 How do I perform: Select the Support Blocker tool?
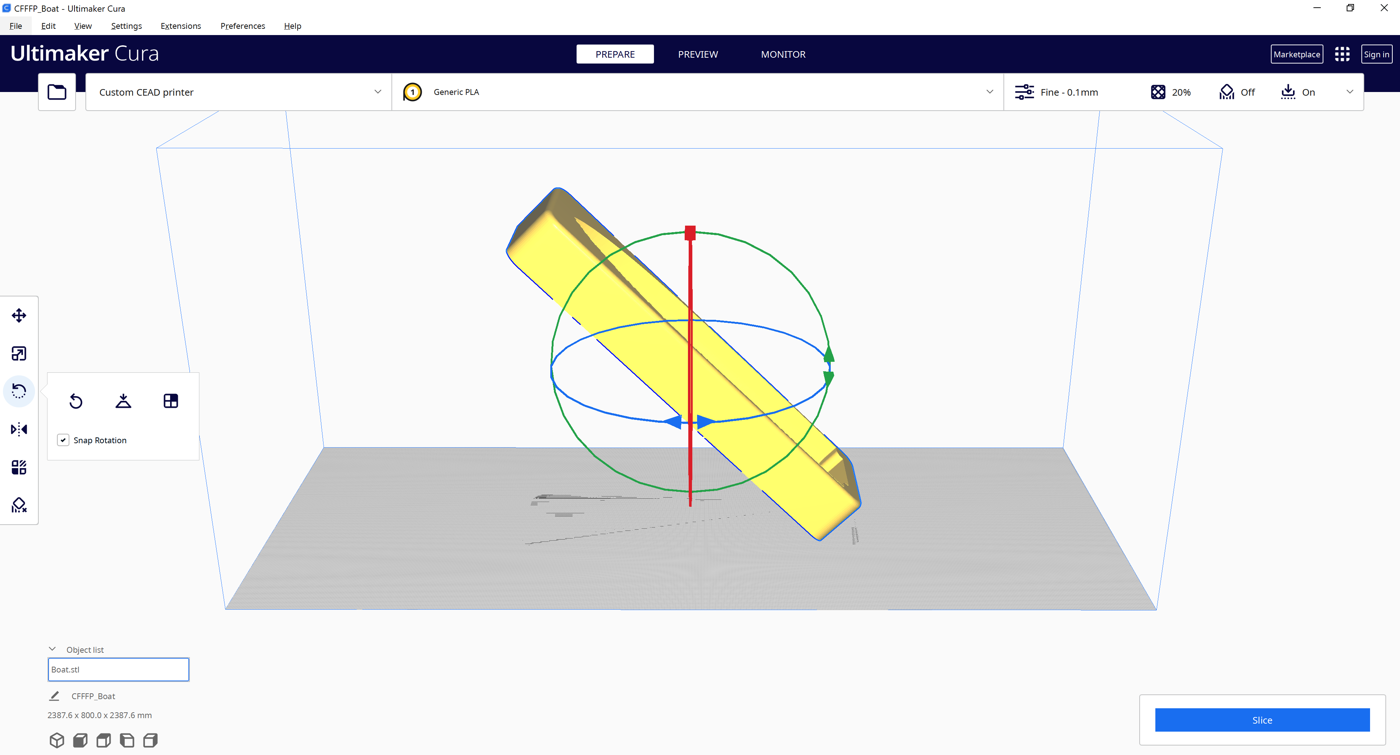pyautogui.click(x=19, y=506)
